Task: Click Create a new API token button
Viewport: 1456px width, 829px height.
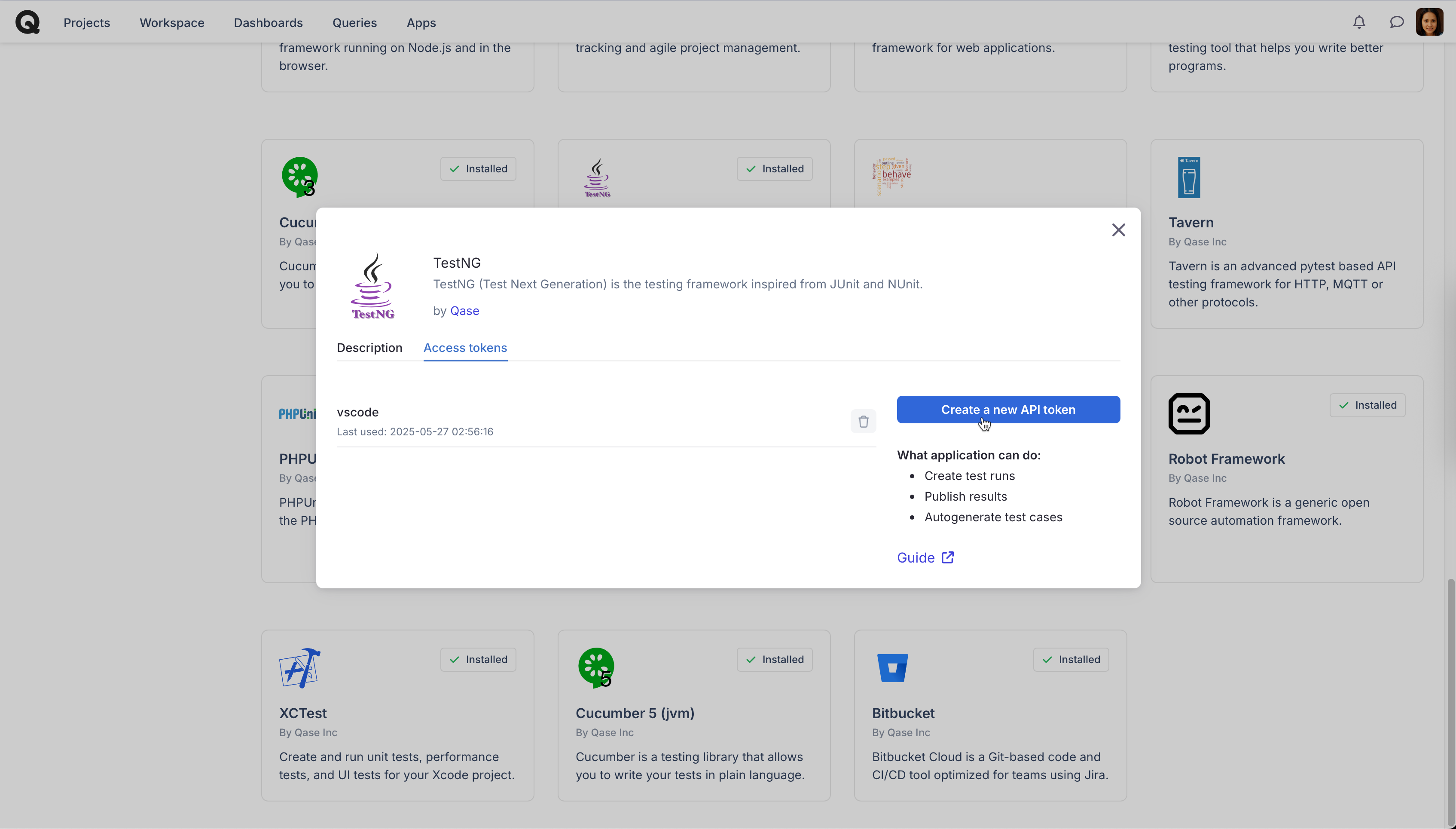Action: point(1008,410)
